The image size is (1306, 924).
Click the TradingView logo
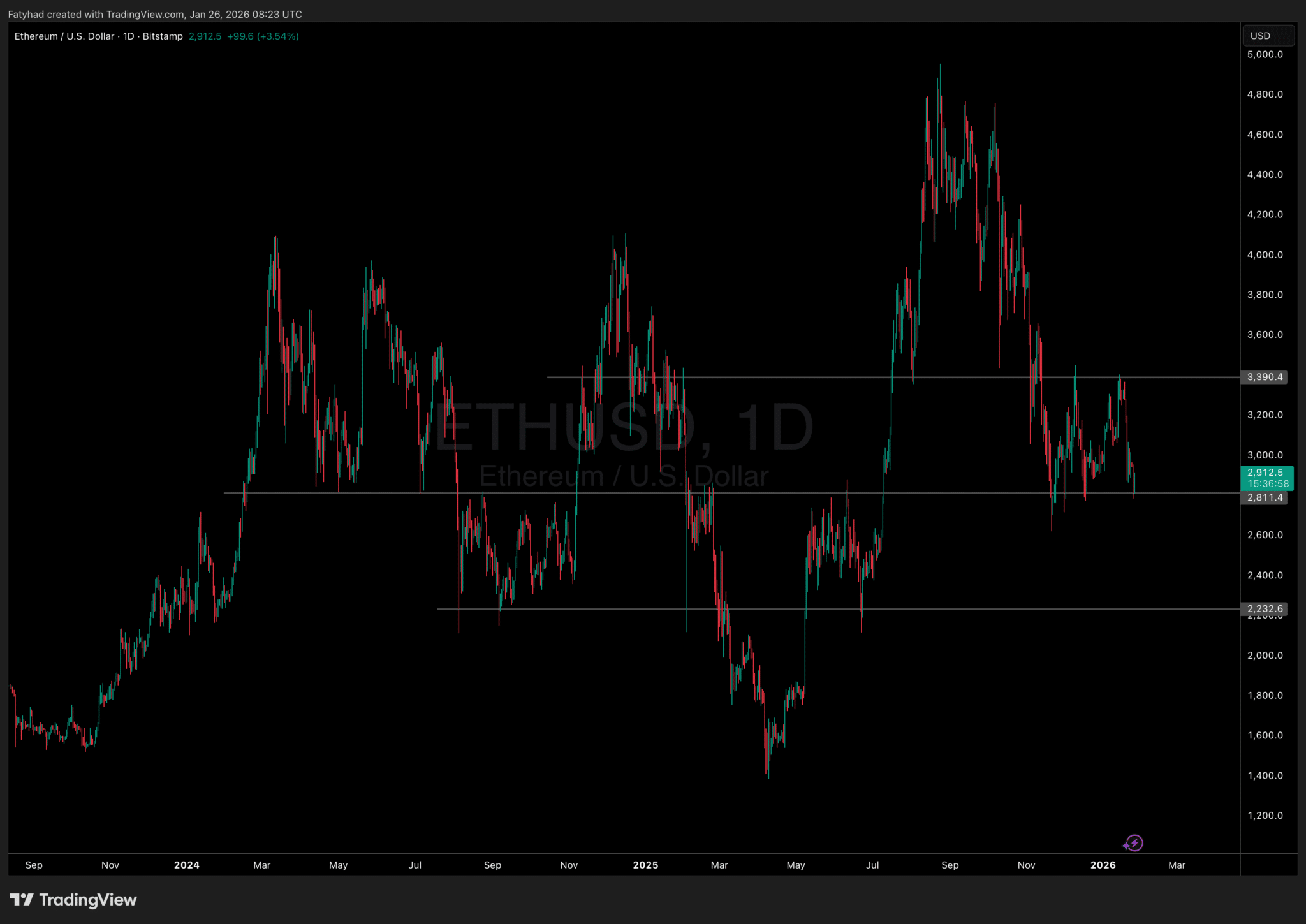73,900
